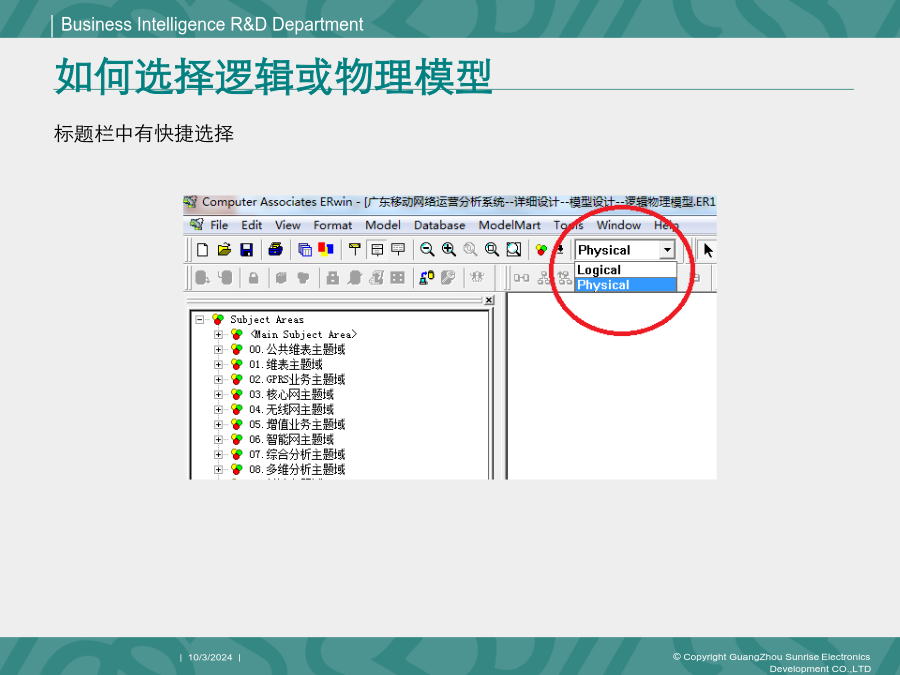Viewport: 900px width, 675px height.
Task: Click the fit-model-to-window zoom icon
Action: click(514, 249)
